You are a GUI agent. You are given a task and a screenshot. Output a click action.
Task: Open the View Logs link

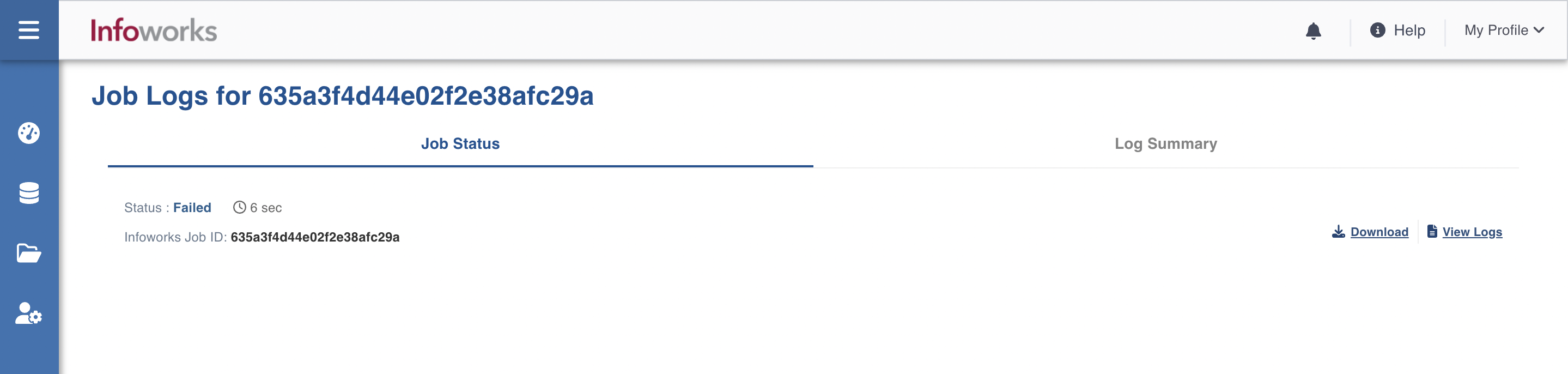(x=1472, y=232)
